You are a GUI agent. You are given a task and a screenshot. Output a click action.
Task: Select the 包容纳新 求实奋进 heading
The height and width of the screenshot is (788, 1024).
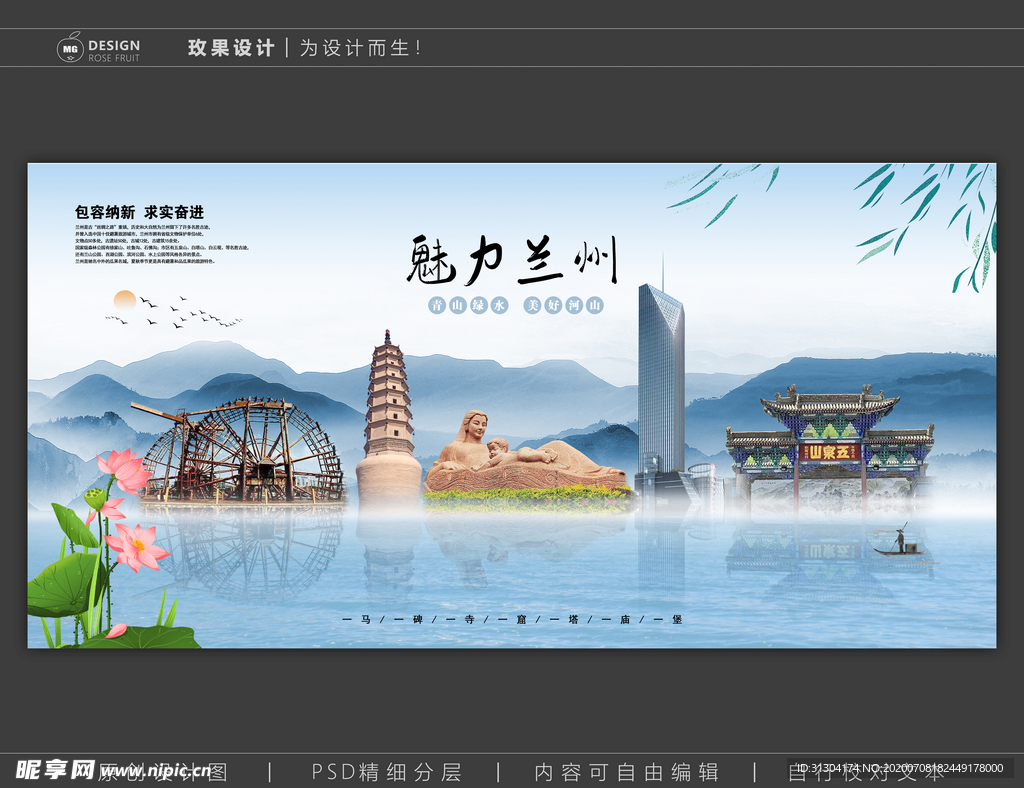139,212
